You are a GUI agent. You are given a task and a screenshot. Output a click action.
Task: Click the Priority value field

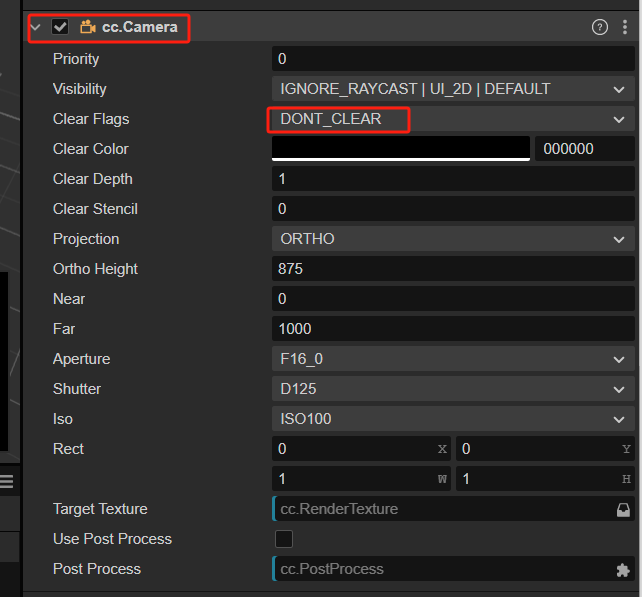coord(453,59)
